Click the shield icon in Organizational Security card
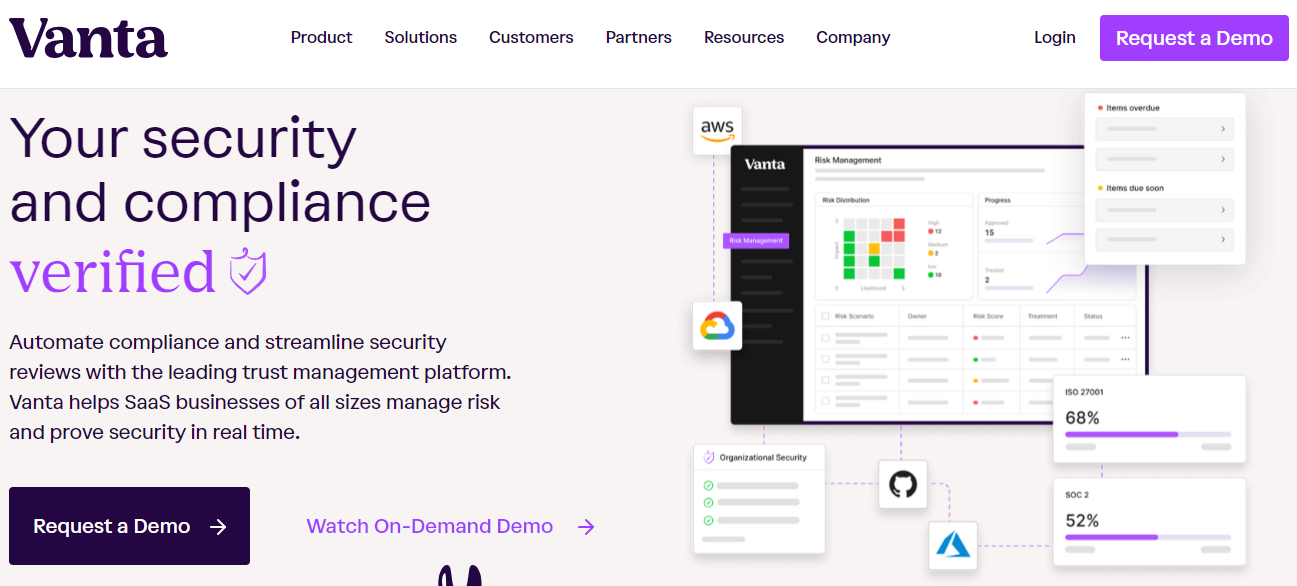Image resolution: width=1297 pixels, height=586 pixels. (709, 458)
